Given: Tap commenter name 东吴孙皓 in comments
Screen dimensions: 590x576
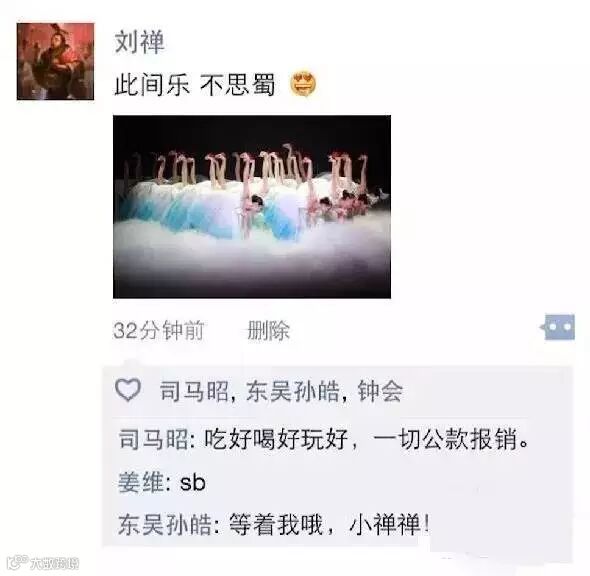Looking at the screenshot, I should point(165,525).
